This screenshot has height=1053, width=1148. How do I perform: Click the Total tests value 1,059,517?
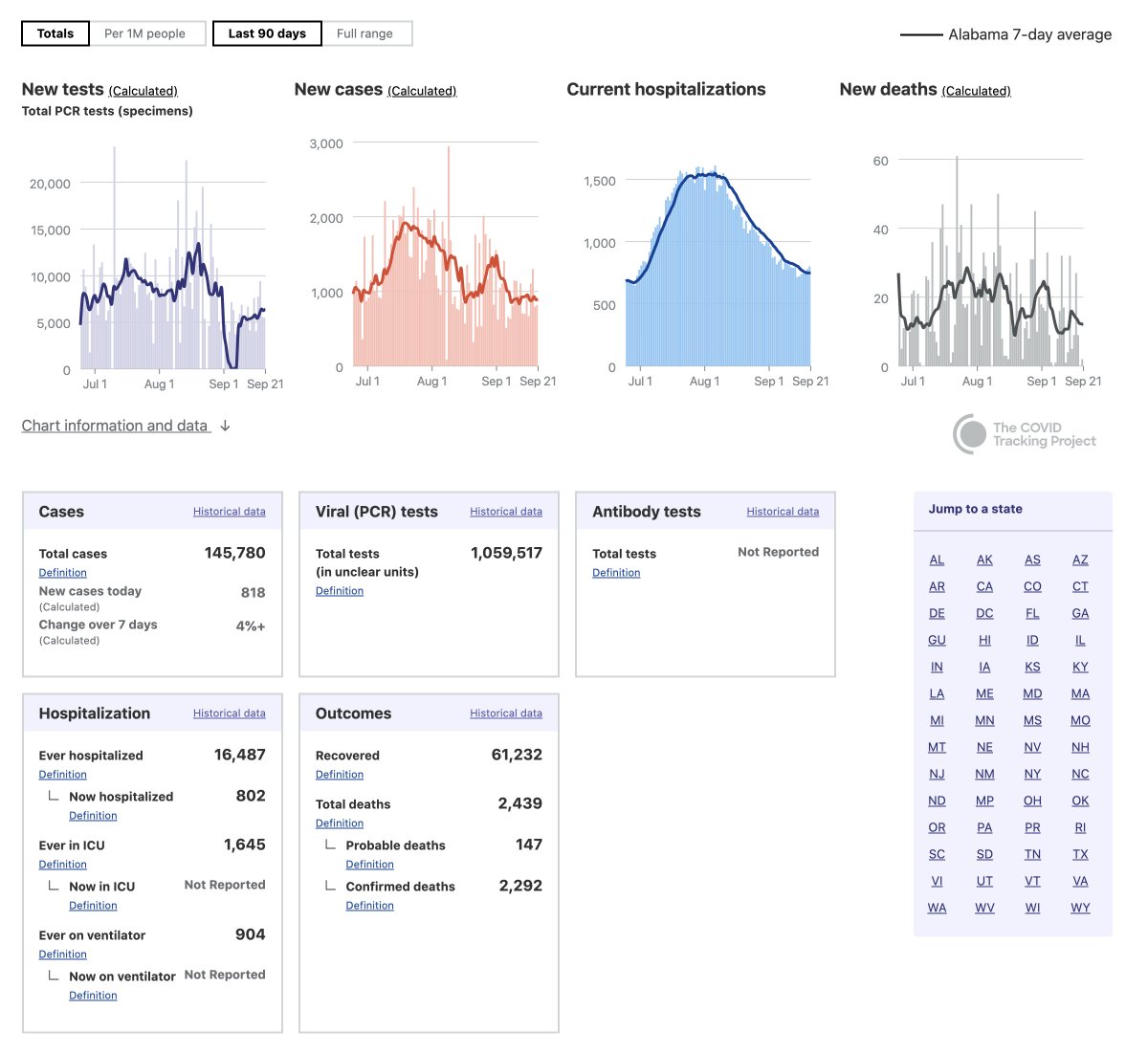tap(506, 553)
